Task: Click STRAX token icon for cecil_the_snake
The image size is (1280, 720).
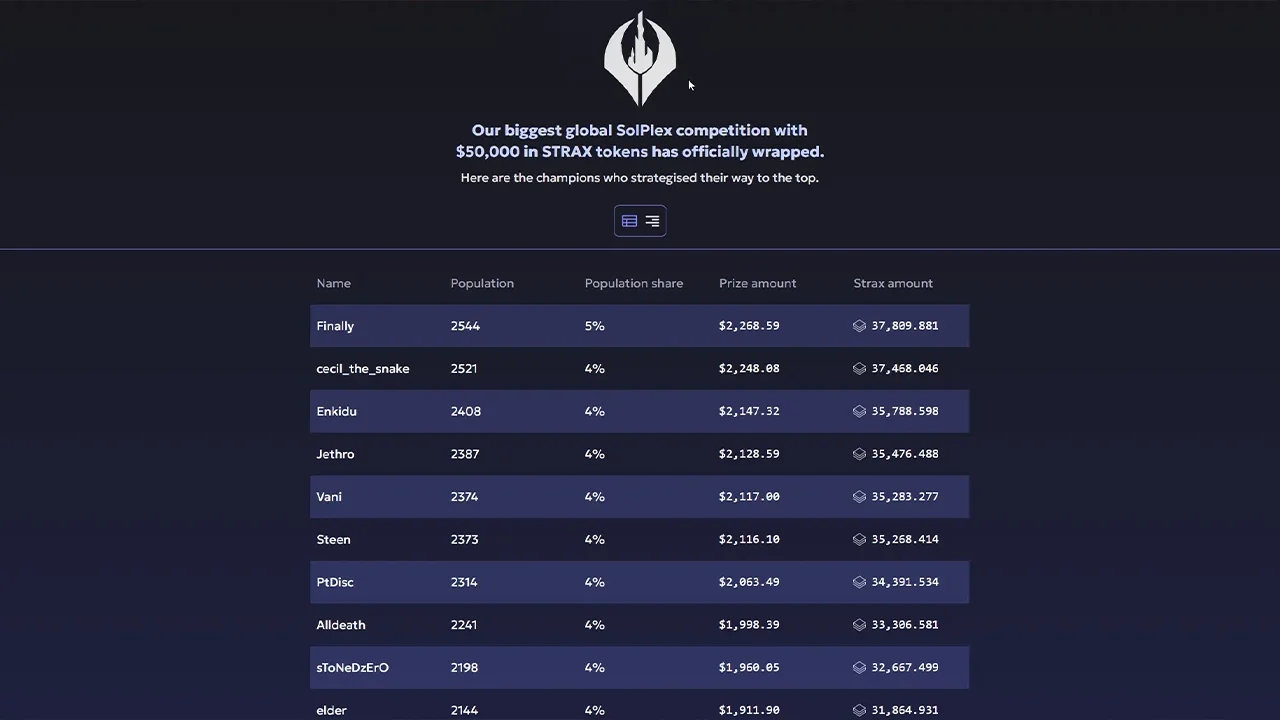Action: (859, 369)
